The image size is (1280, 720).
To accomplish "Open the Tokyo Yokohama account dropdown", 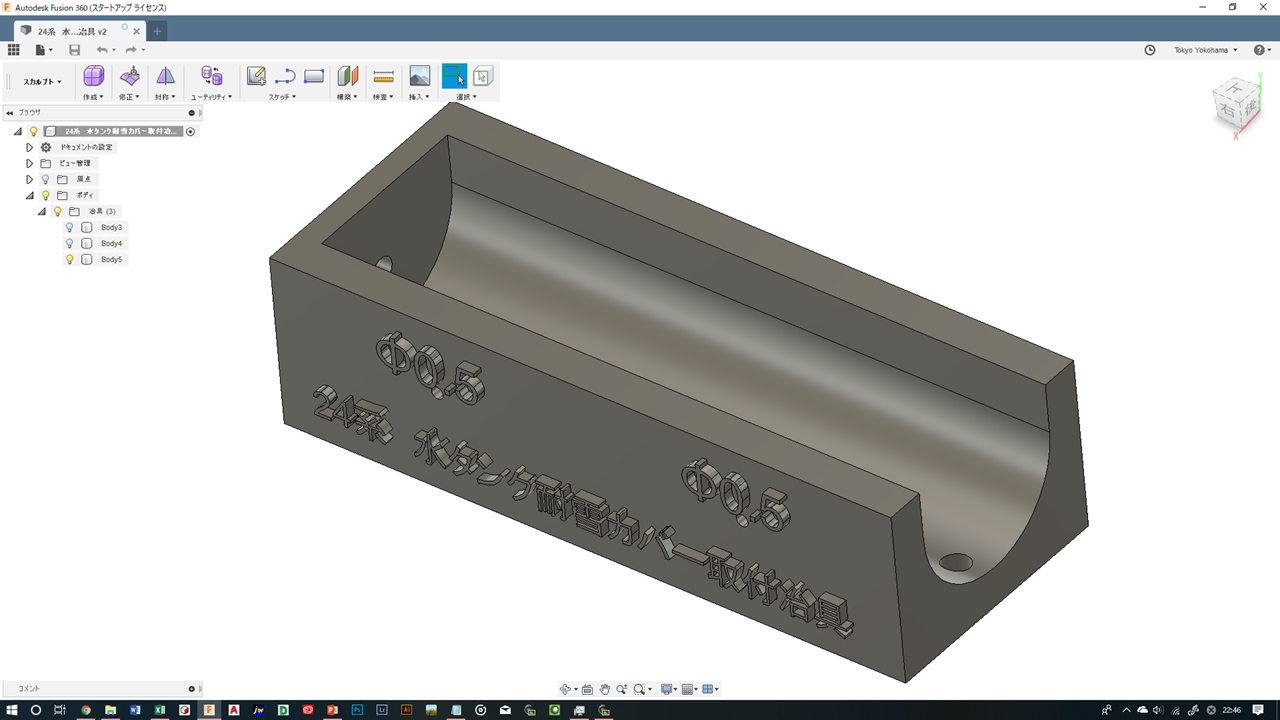I will click(x=1205, y=50).
